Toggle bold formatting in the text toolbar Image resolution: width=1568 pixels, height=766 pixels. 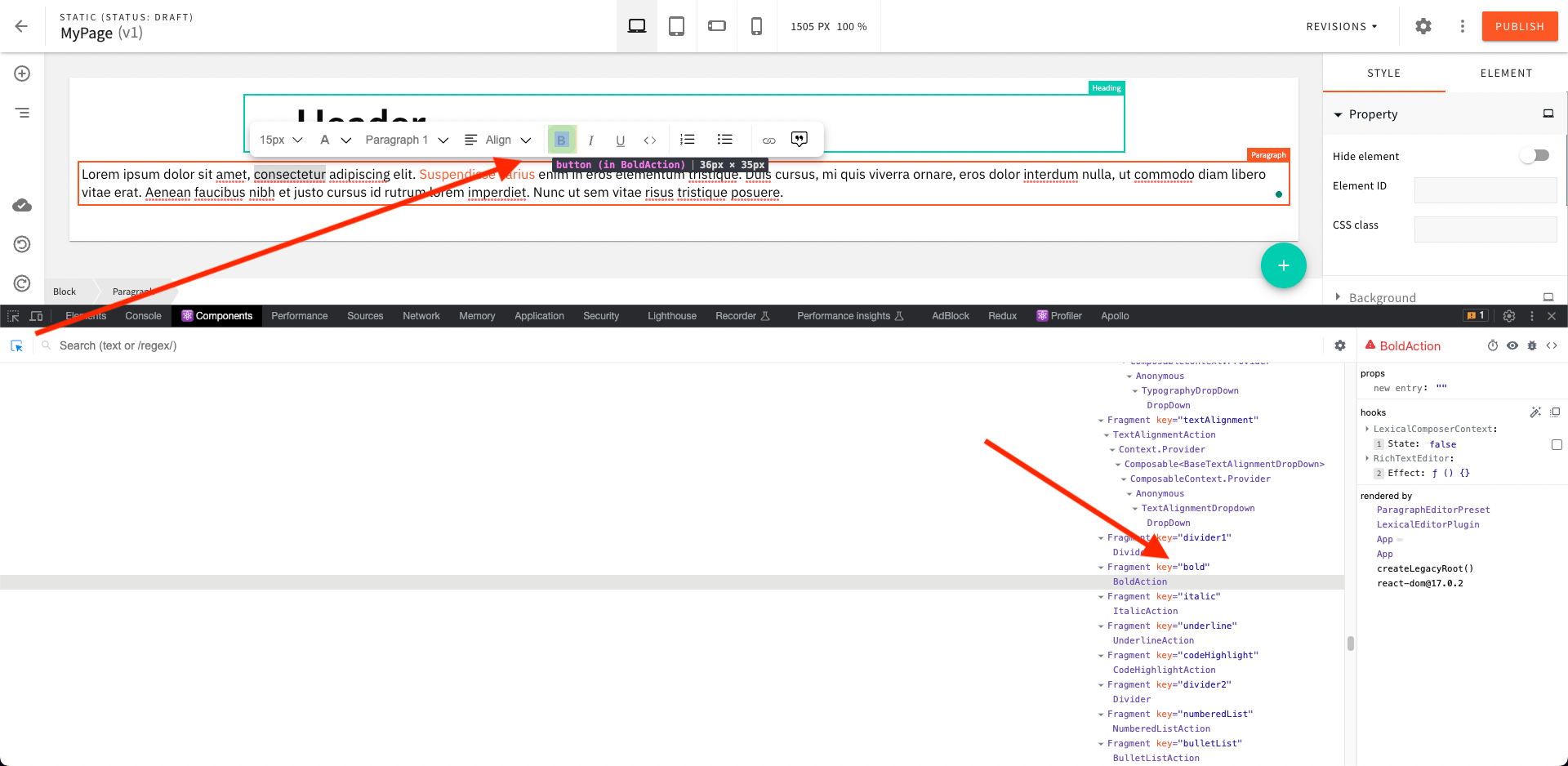click(x=562, y=139)
